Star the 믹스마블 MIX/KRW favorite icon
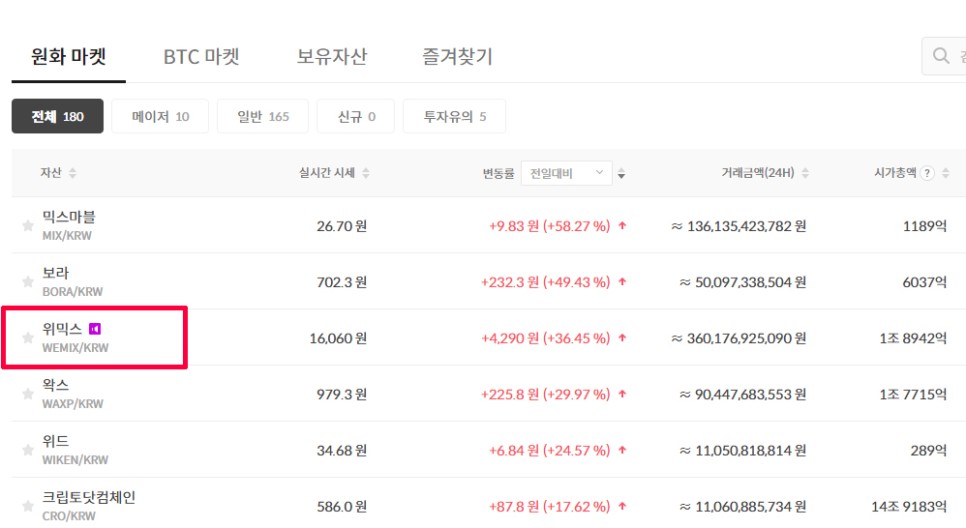 pos(28,225)
